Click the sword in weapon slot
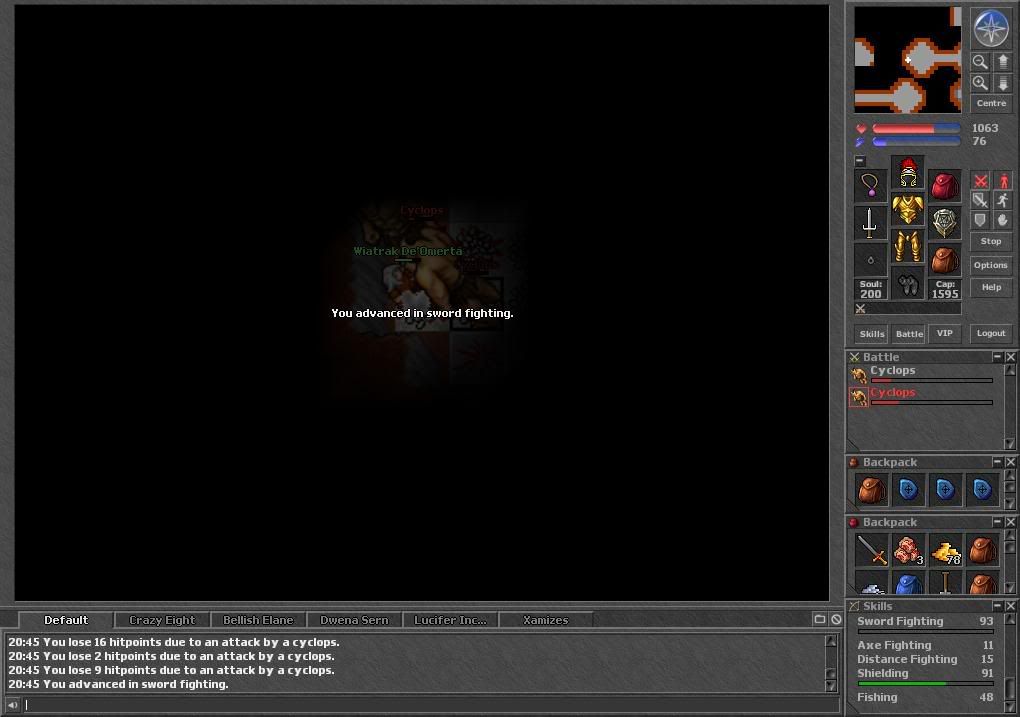The width and height of the screenshot is (1020, 717). coord(870,223)
